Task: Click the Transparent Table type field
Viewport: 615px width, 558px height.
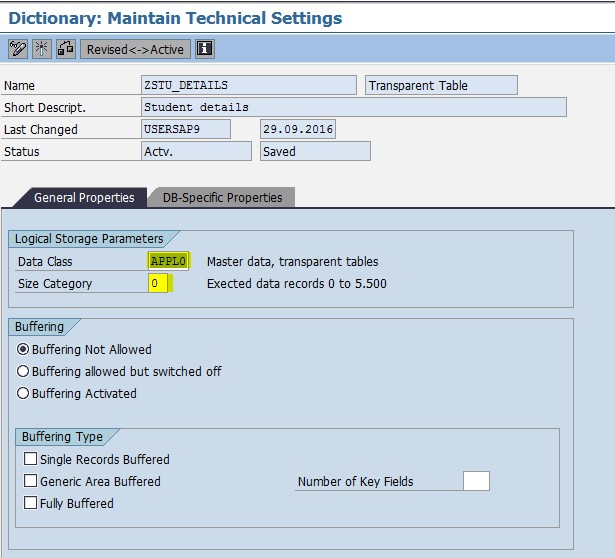Action: pos(441,85)
